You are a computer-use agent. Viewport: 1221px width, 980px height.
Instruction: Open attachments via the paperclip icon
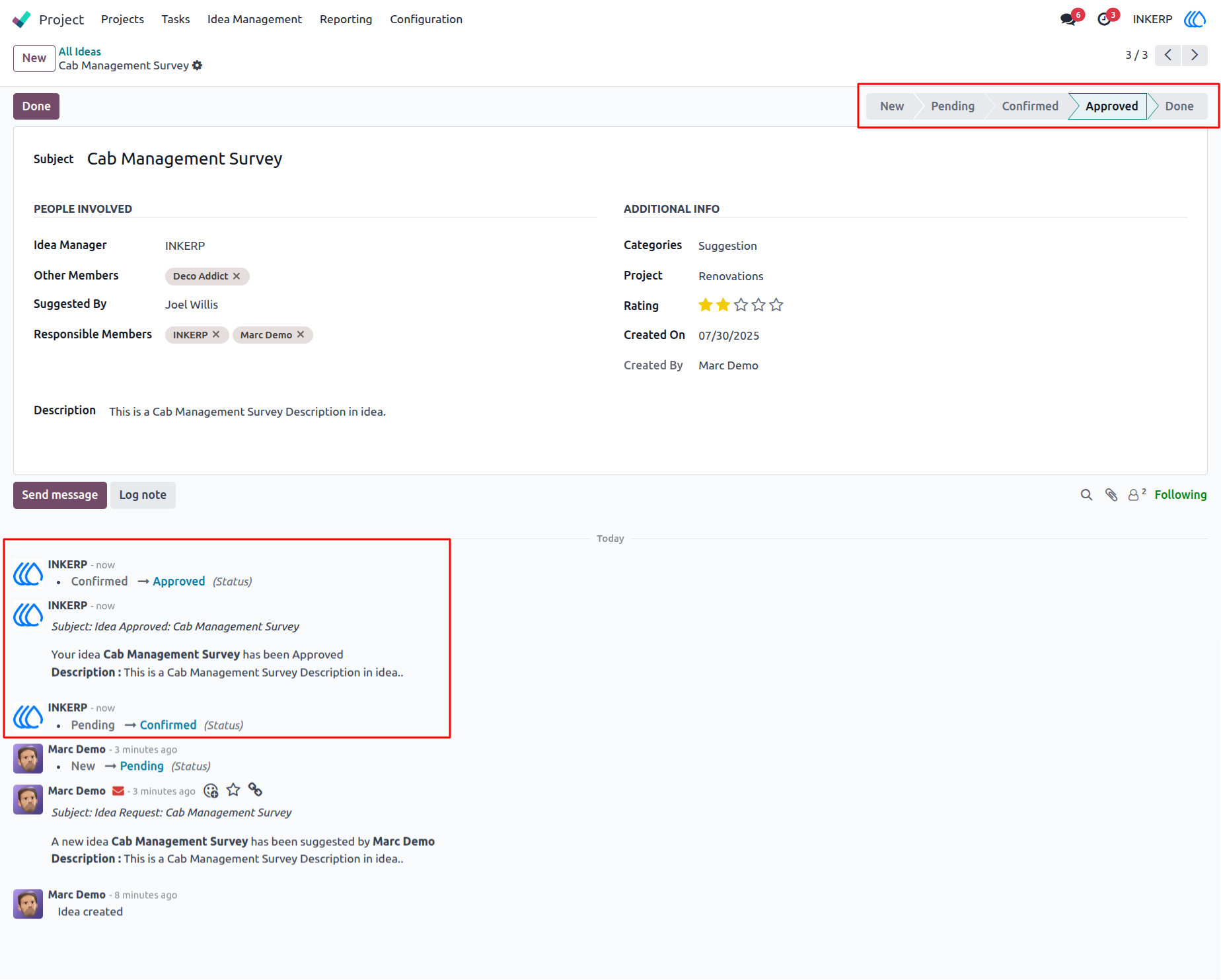(x=1111, y=495)
